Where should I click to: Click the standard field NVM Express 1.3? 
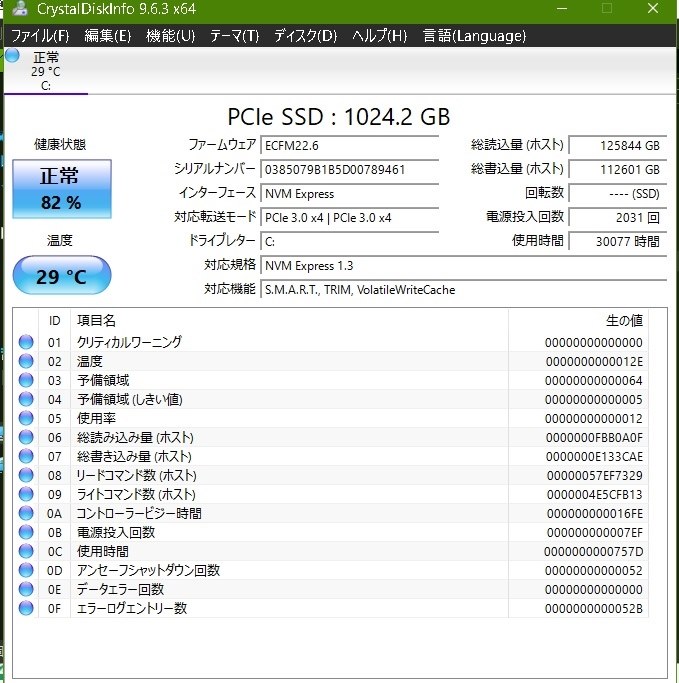point(463,265)
